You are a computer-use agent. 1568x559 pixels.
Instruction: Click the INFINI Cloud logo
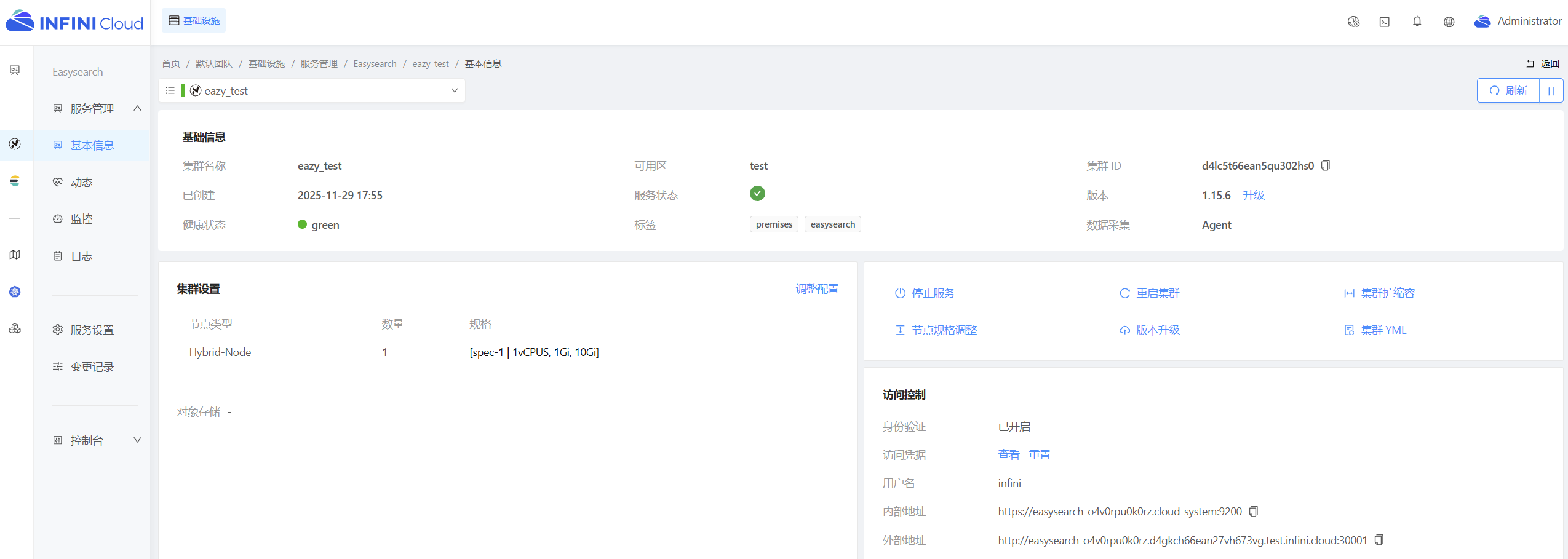point(74,22)
